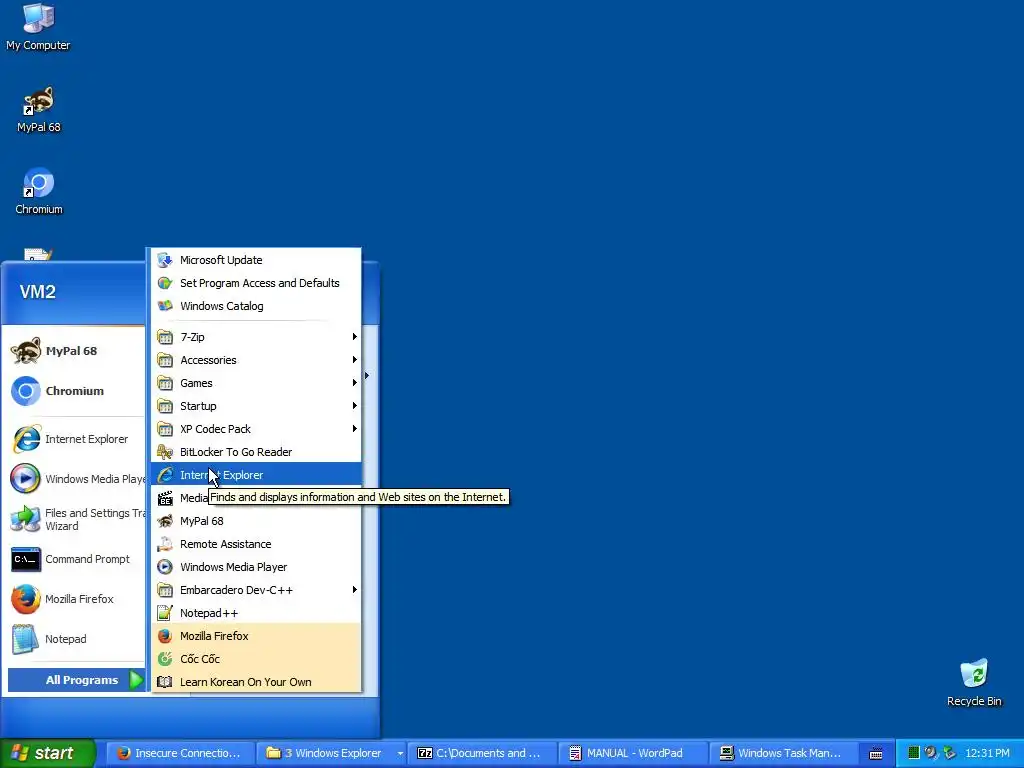Open Chromium desktop shortcut icon

pyautogui.click(x=39, y=191)
